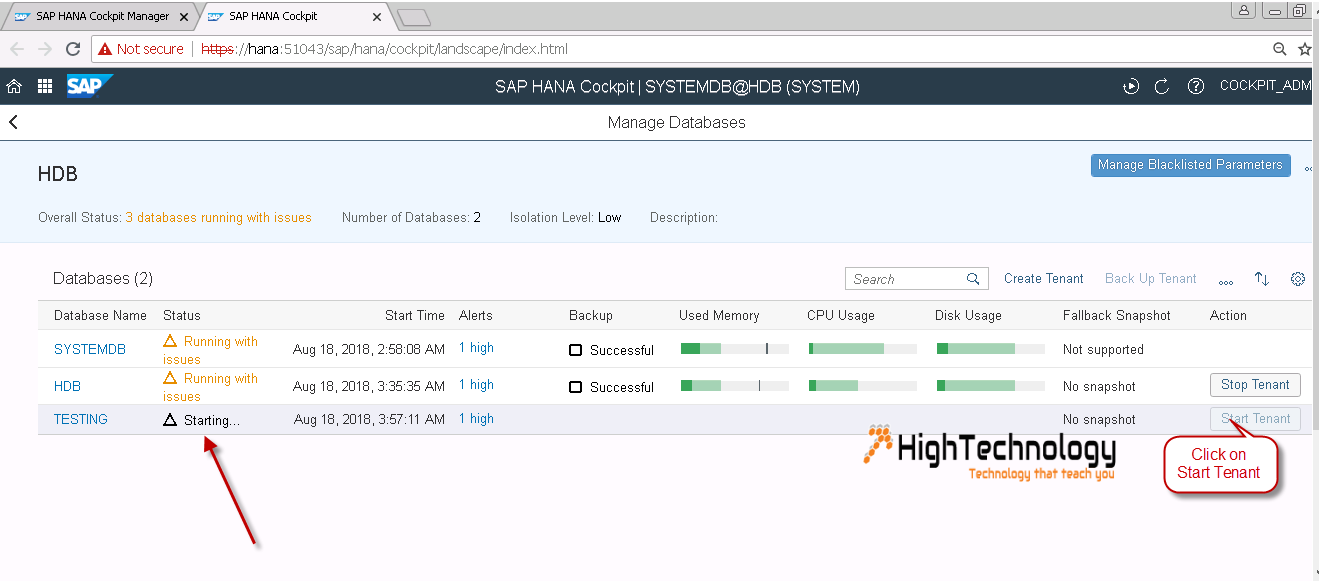This screenshot has width=1319, height=581.
Task: Open the COCKPIT_ADM user menu
Action: (x=1265, y=86)
